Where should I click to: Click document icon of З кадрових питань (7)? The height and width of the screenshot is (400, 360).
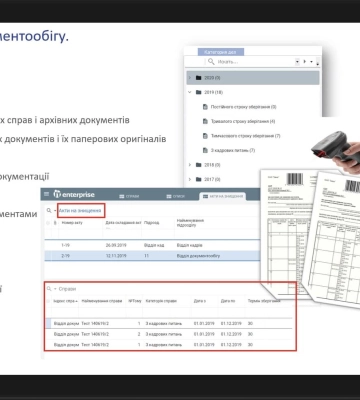coord(205,150)
